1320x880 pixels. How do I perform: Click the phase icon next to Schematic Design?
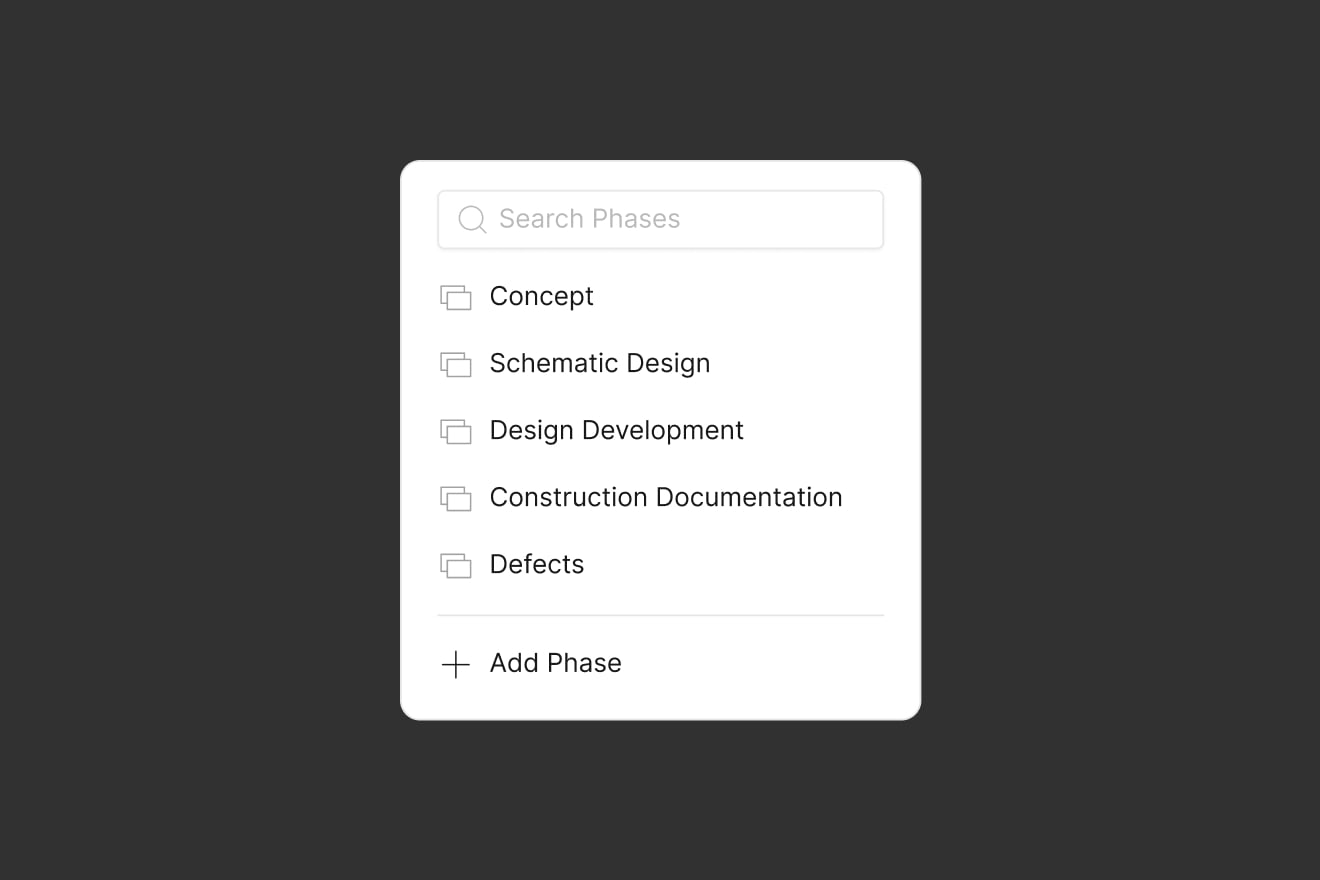[456, 364]
